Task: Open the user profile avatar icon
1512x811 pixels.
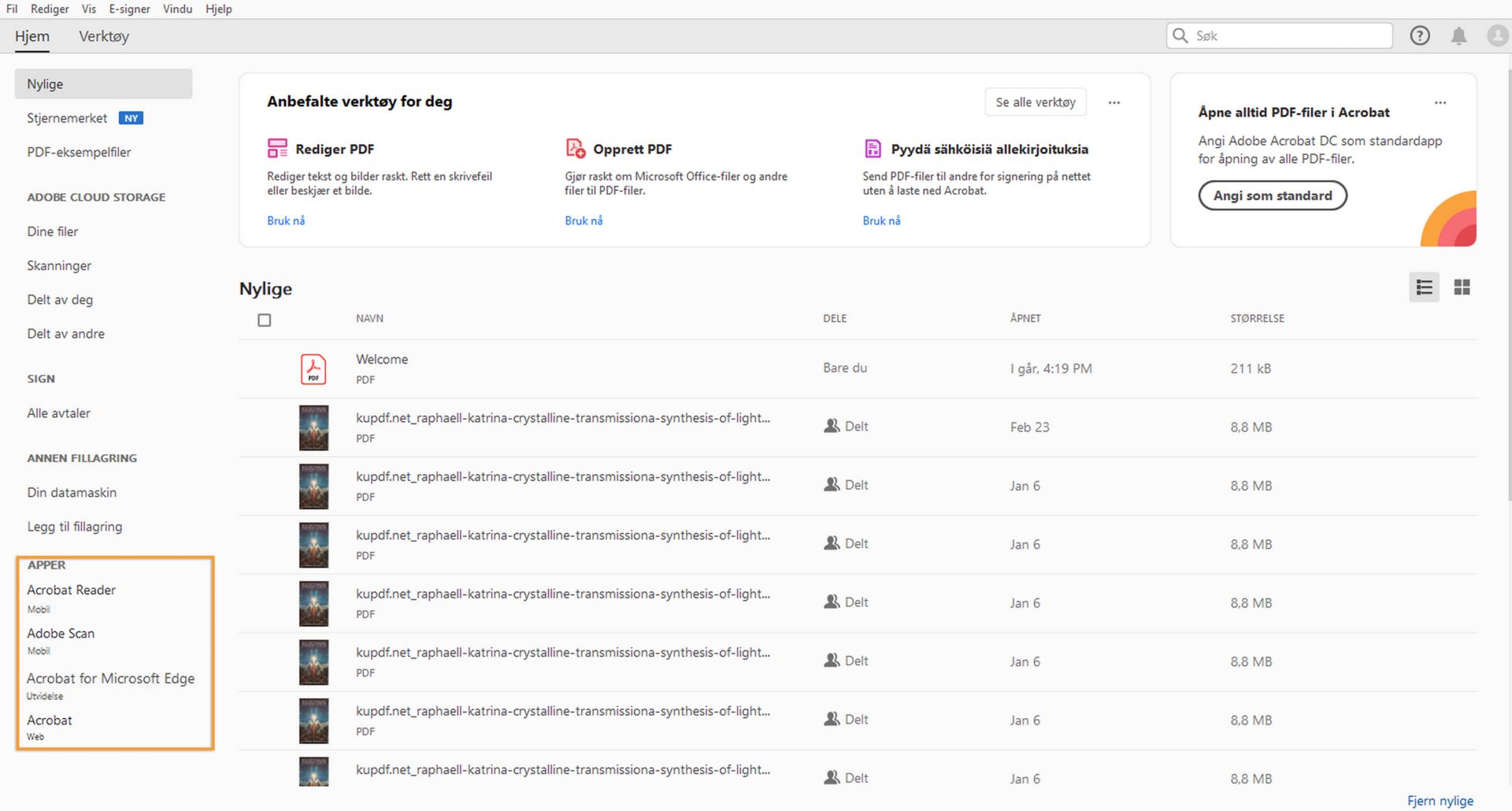Action: [1496, 35]
